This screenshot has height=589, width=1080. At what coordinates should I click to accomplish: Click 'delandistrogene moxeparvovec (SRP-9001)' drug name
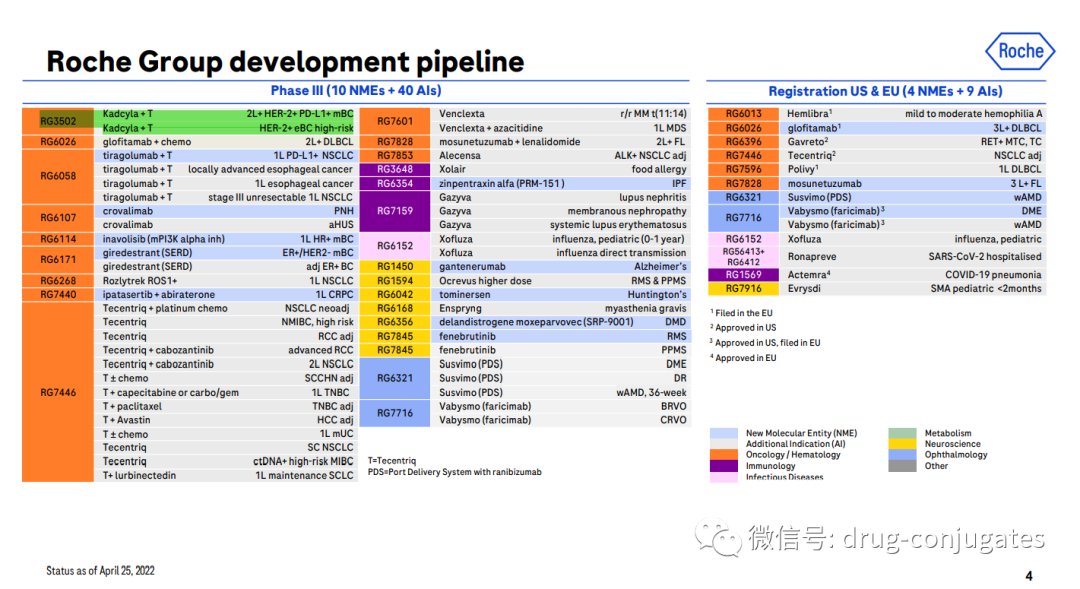536,322
